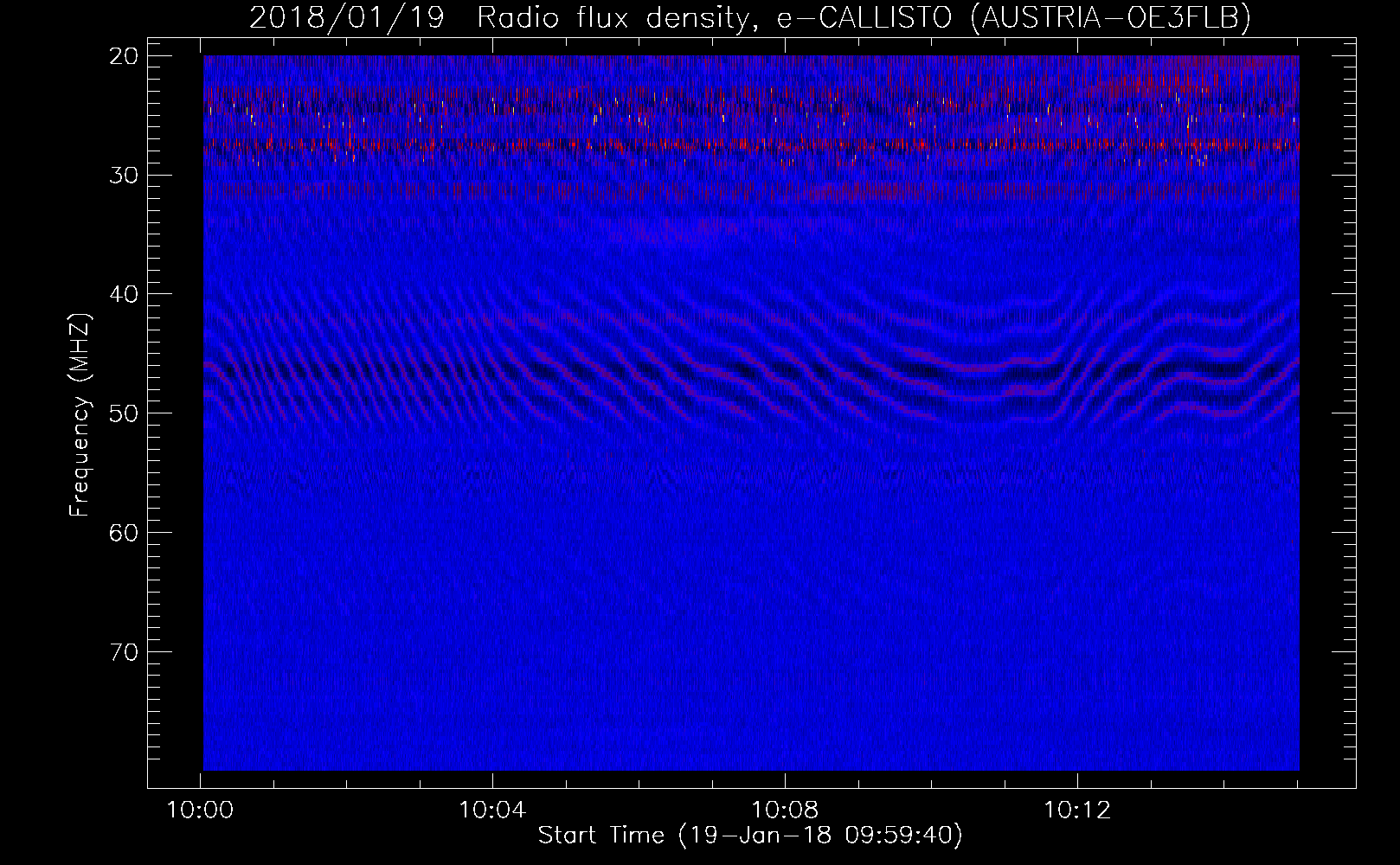Click the '40' frequency tick label
The height and width of the screenshot is (865, 1400).
(125, 294)
